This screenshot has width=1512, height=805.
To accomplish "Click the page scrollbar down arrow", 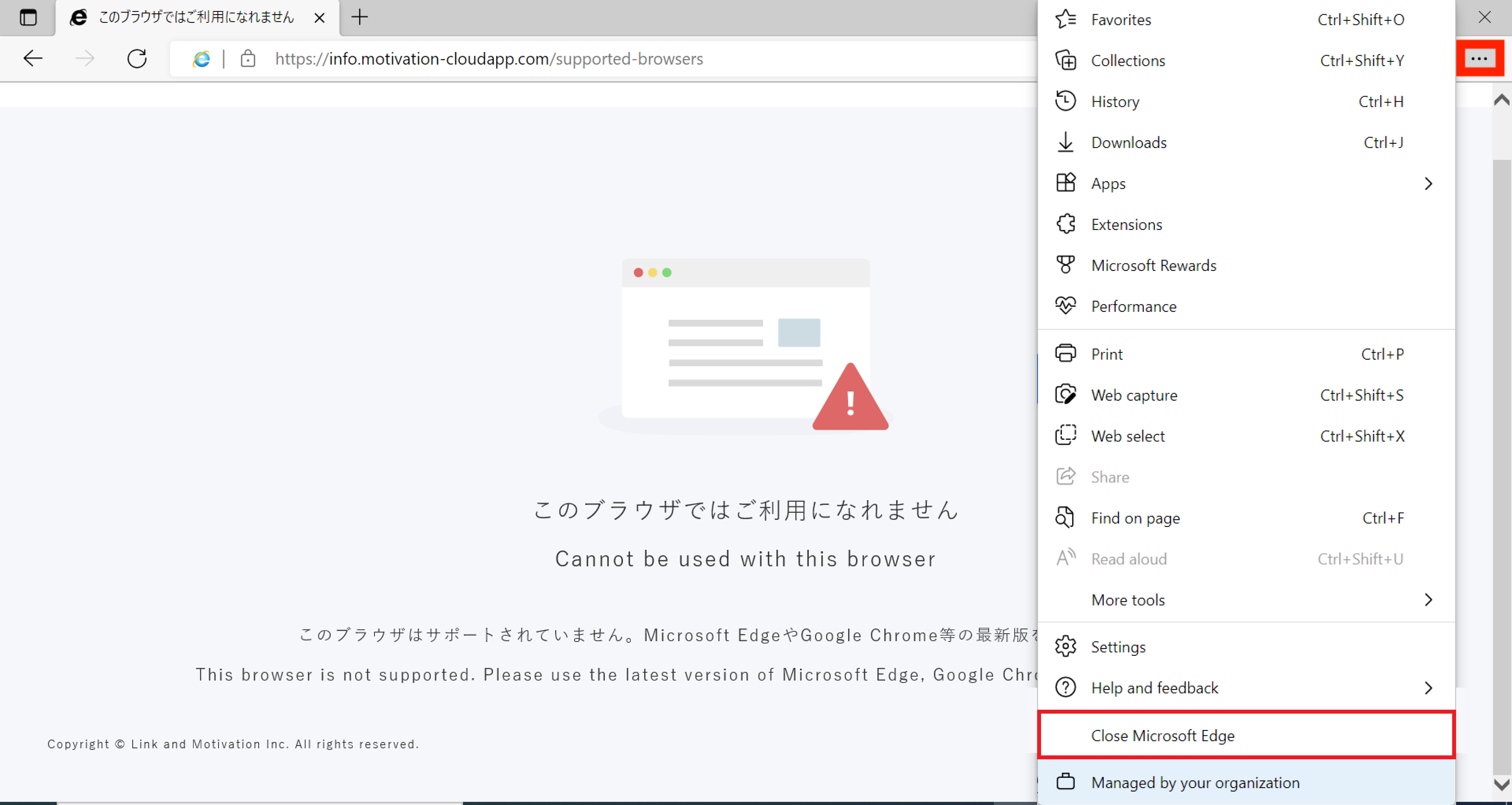I will tap(1501, 784).
